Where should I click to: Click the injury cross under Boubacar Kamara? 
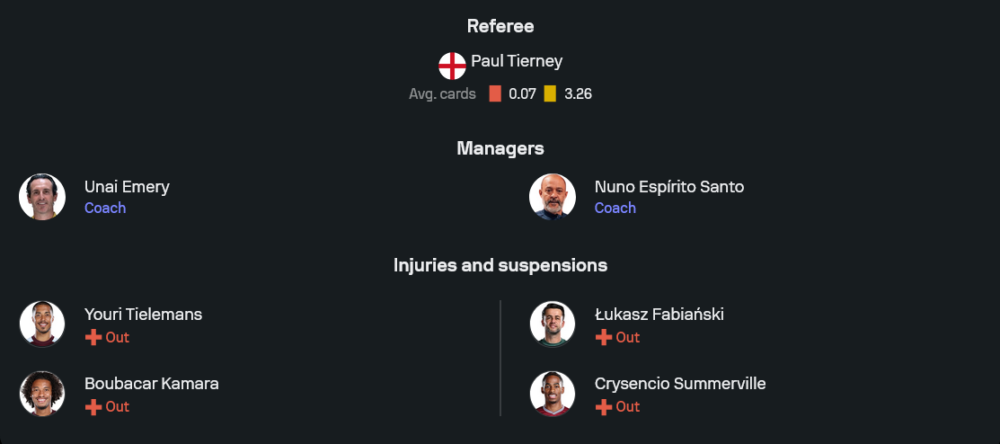tap(93, 407)
